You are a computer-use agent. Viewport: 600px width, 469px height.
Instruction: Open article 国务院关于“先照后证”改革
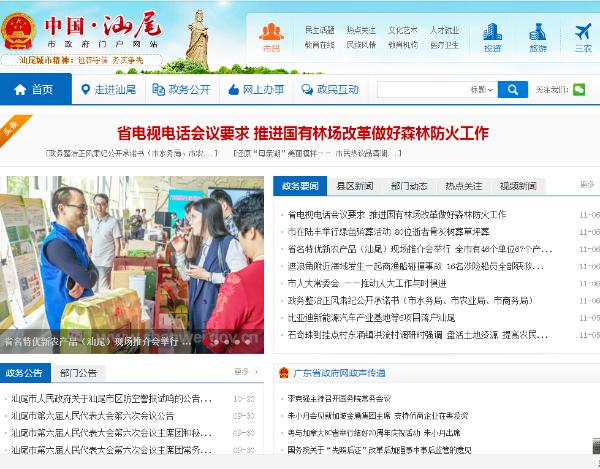pos(380,450)
